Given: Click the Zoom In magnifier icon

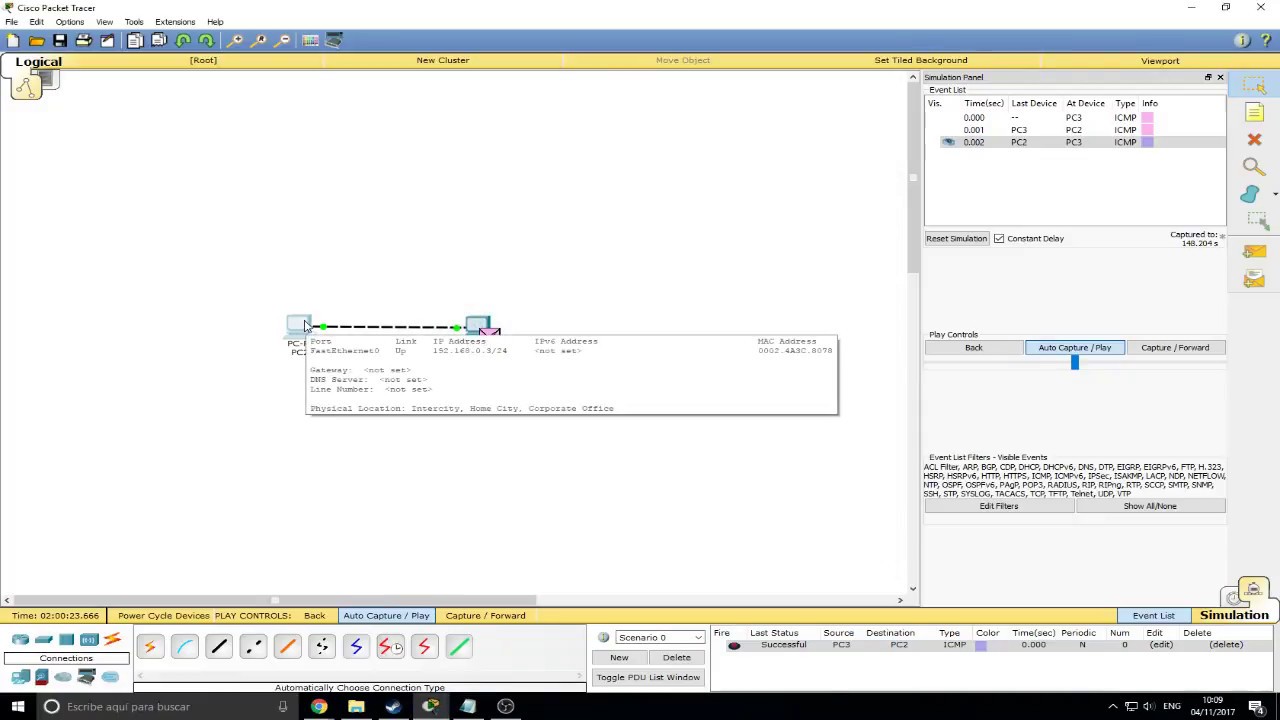Looking at the screenshot, I should coord(235,40).
